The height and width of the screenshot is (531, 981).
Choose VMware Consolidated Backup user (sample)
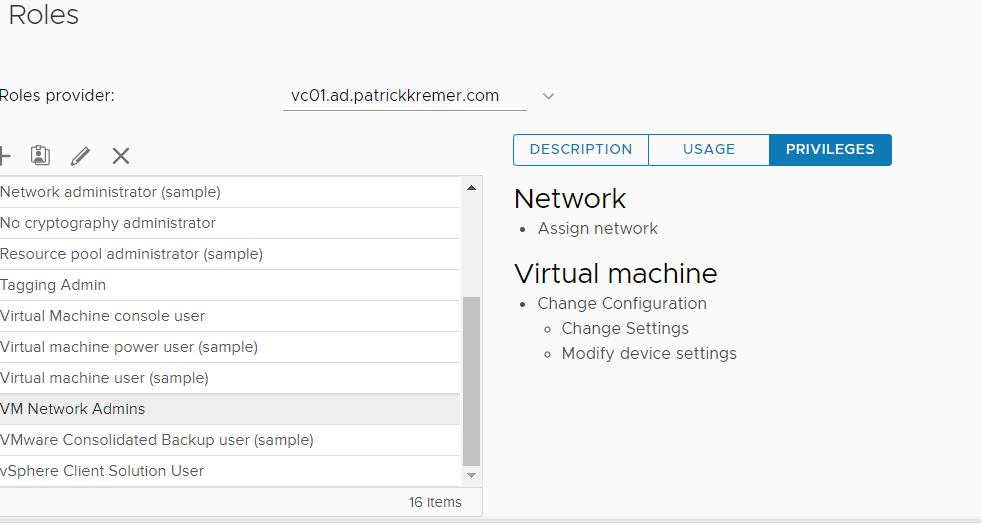157,440
